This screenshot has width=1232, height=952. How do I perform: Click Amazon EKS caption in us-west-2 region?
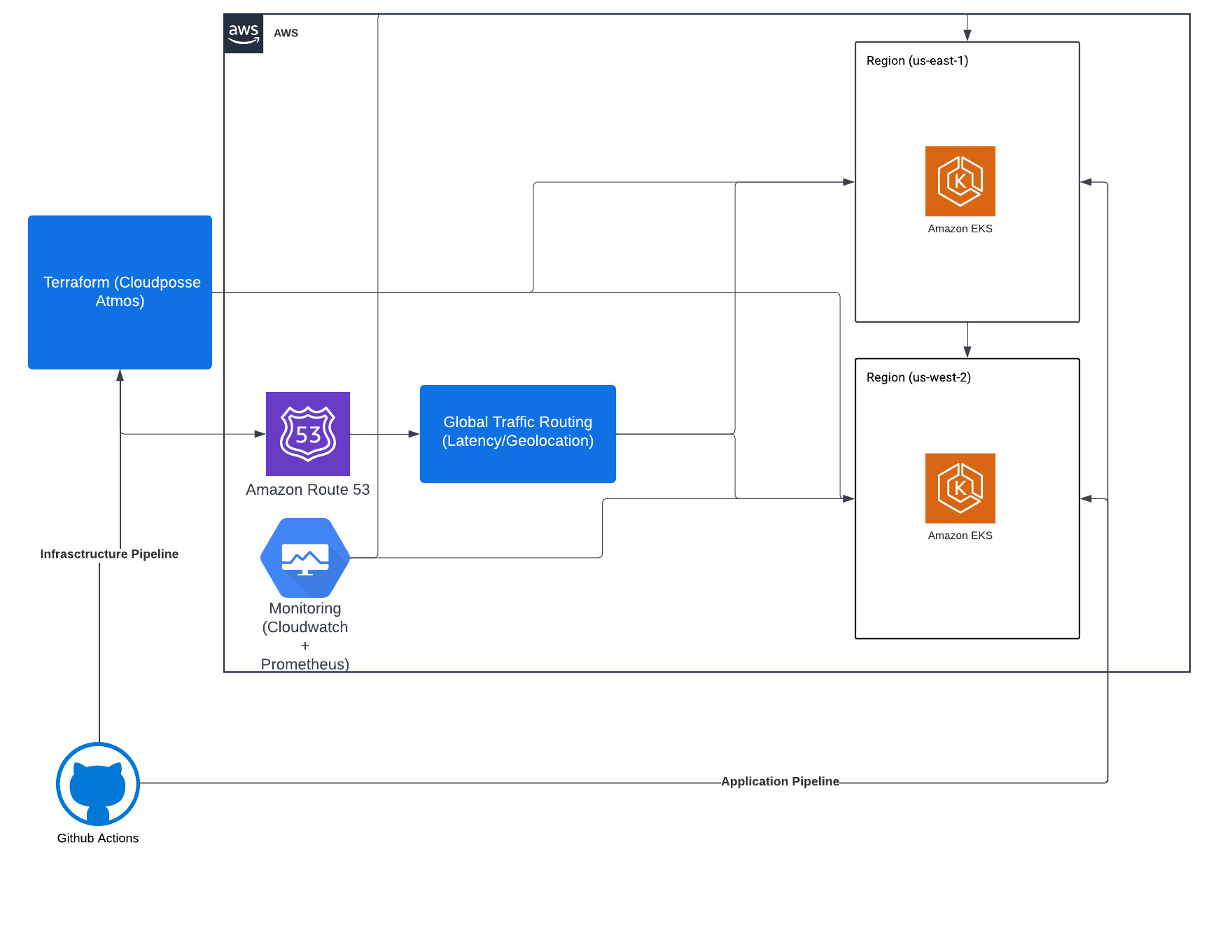pos(960,535)
